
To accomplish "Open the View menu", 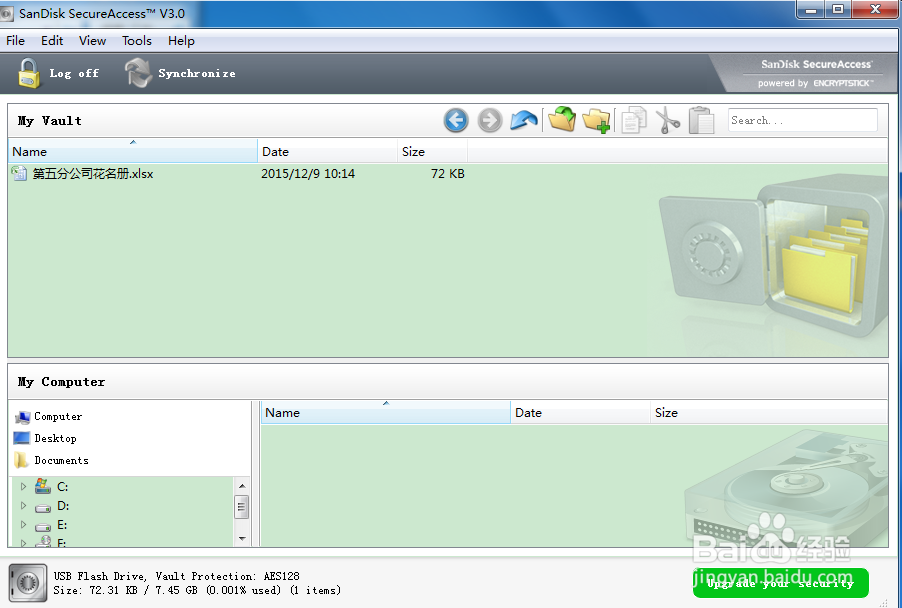I will tap(93, 41).
